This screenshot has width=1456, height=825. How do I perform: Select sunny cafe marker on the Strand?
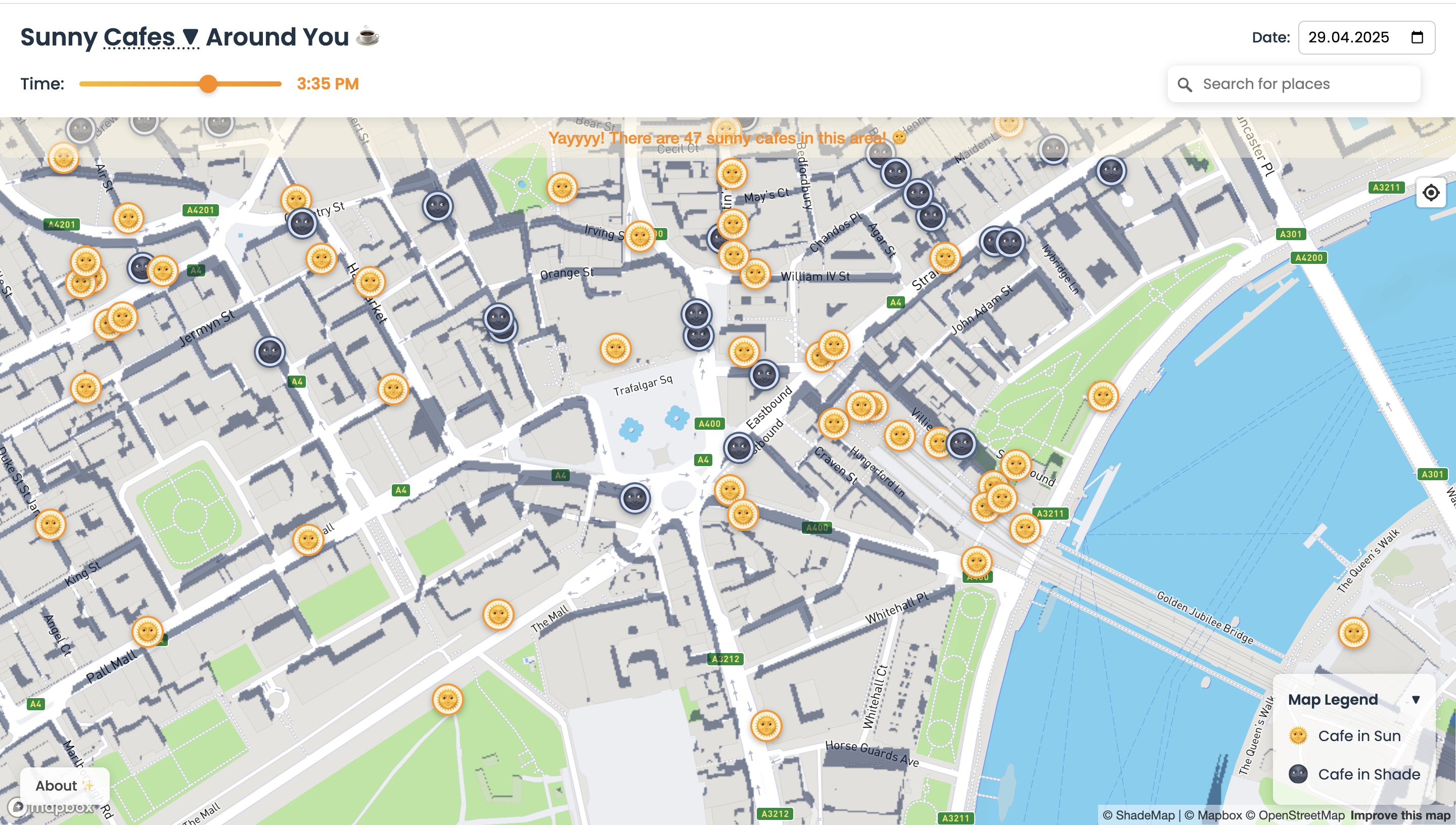tap(945, 258)
